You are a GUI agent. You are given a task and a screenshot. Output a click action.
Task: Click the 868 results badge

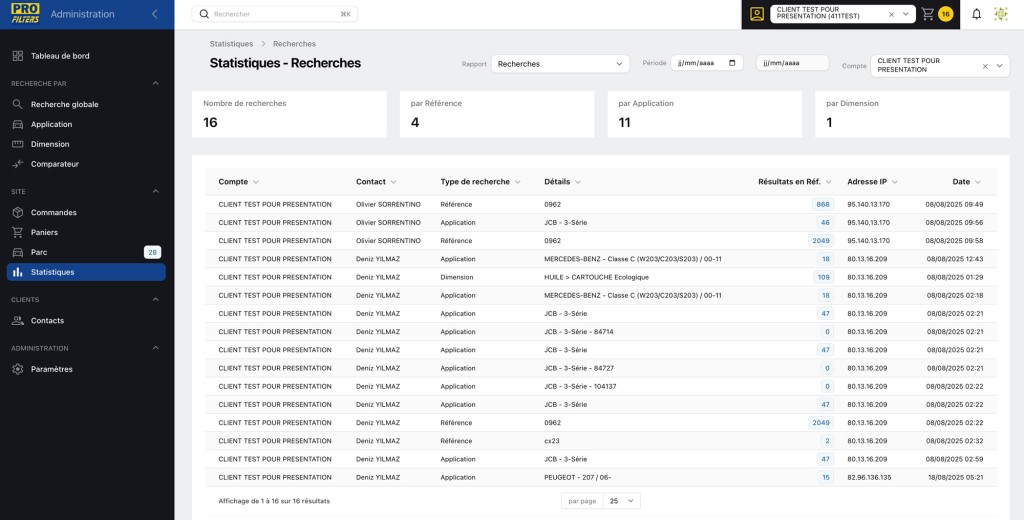[823, 204]
